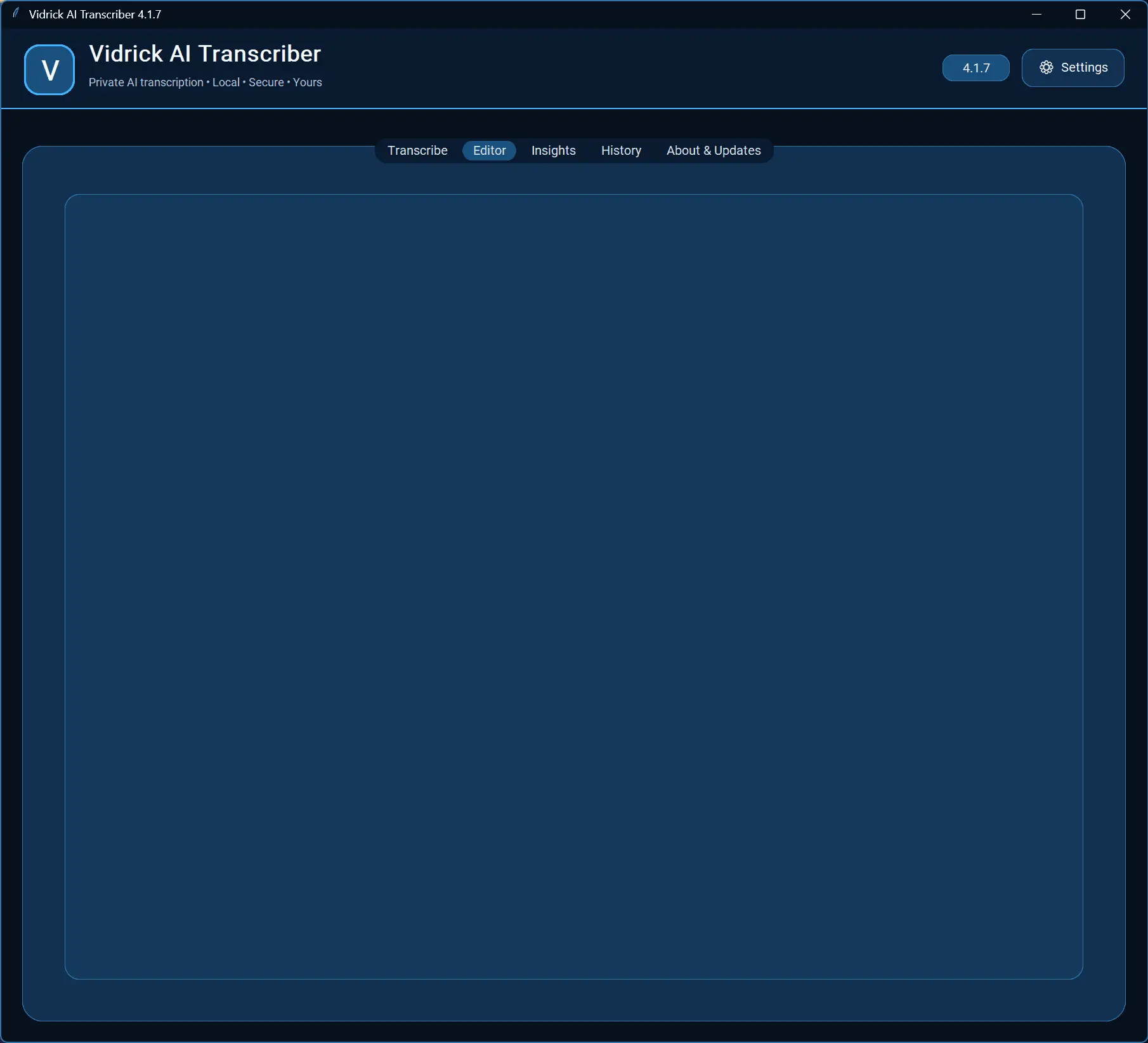Open Settings with the gear button
This screenshot has height=1043, width=1148.
(x=1073, y=68)
